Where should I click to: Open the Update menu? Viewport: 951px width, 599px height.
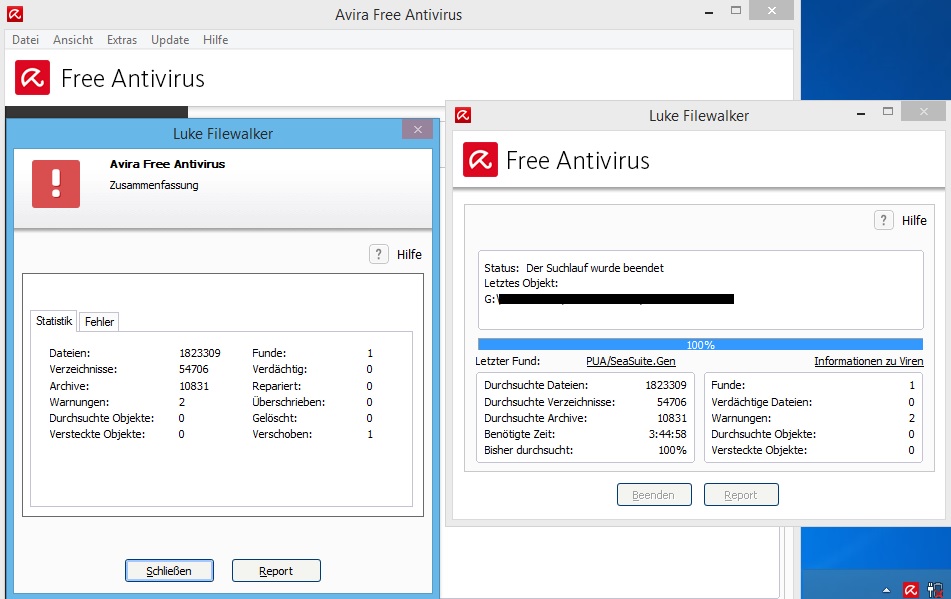point(170,39)
